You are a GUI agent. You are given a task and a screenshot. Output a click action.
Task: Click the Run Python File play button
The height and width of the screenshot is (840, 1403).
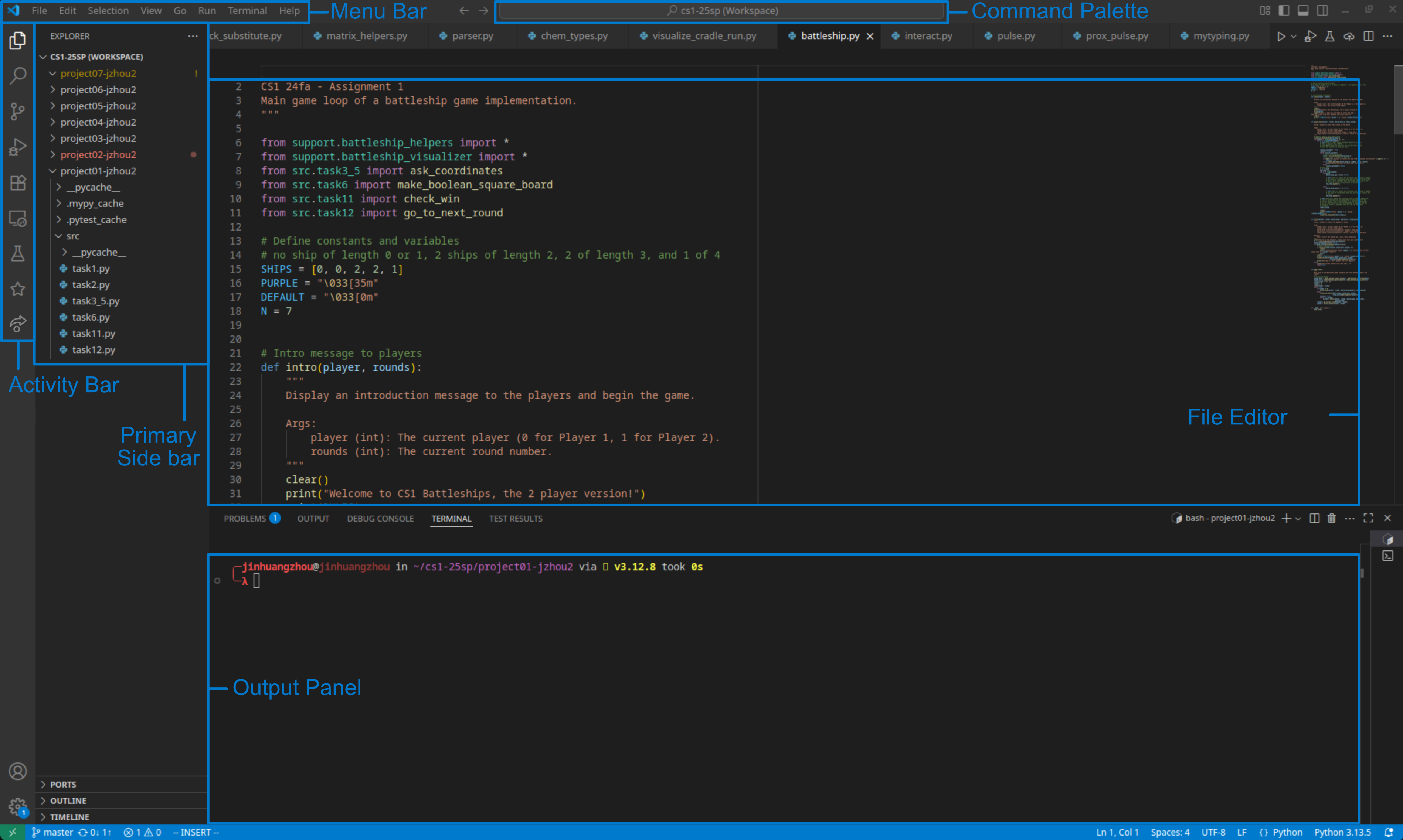coord(1281,36)
